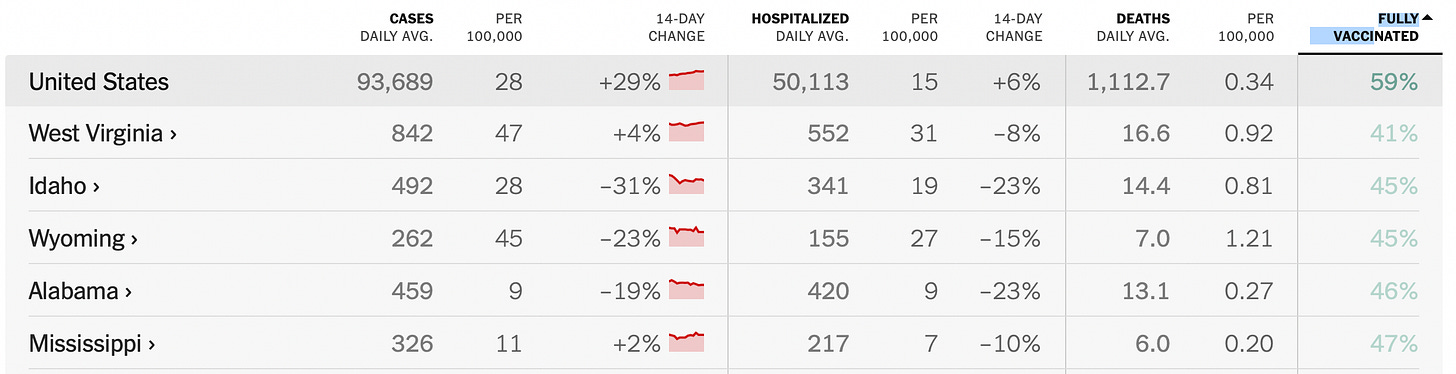Click West Virginia cases trend sparkline

687,133
